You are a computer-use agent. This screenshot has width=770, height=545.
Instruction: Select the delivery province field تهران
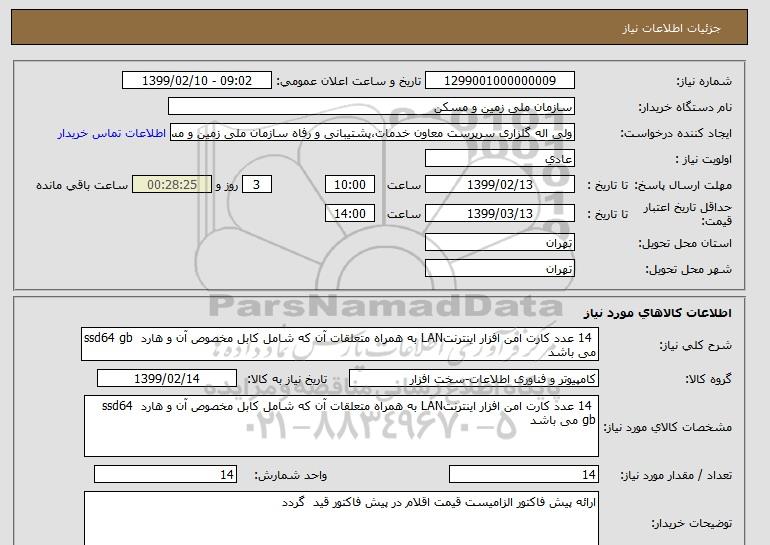499,243
